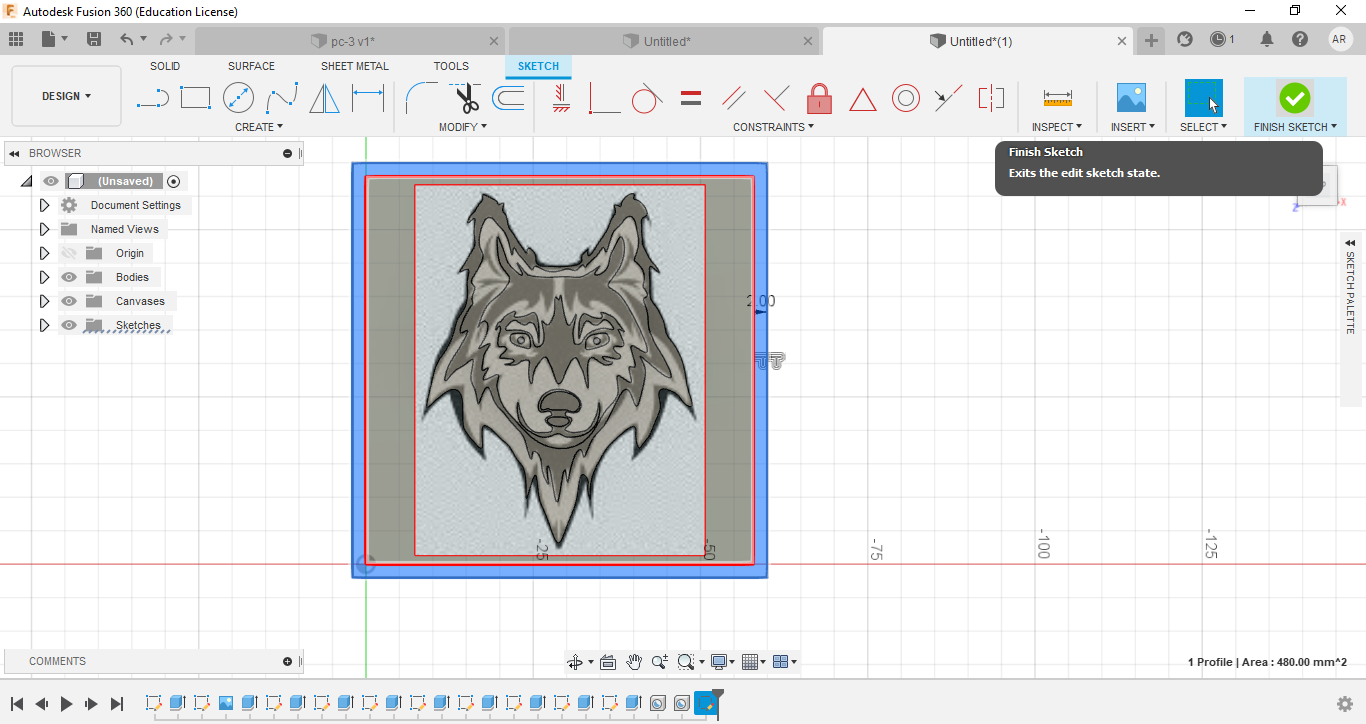Image resolution: width=1366 pixels, height=724 pixels.
Task: Click the Measure ruler icon
Action: tap(1057, 98)
